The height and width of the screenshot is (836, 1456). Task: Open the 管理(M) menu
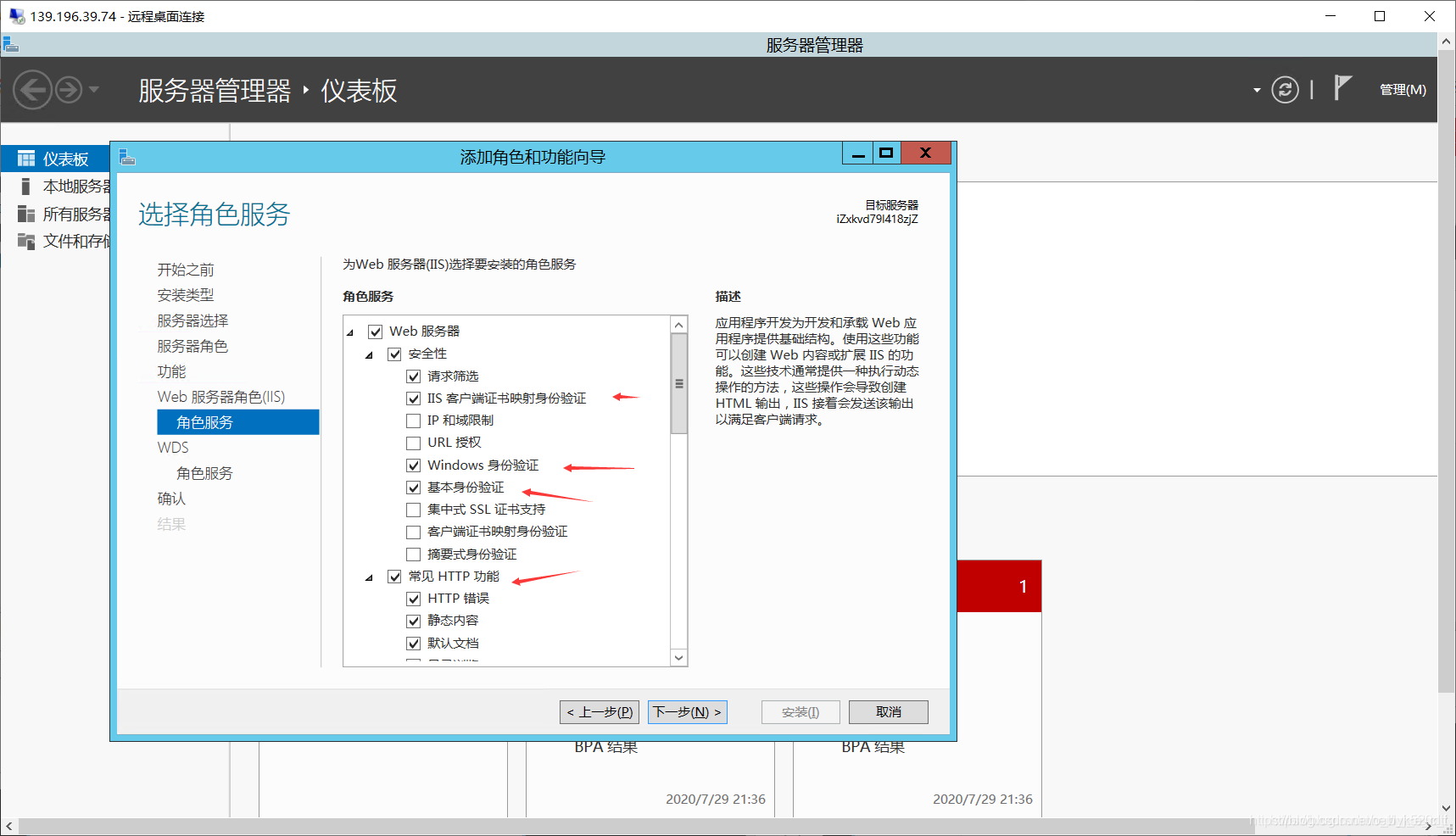1403,90
